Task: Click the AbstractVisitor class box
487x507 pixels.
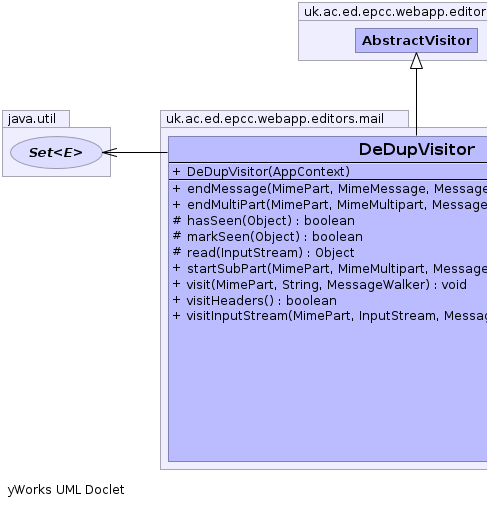Action: [x=416, y=40]
